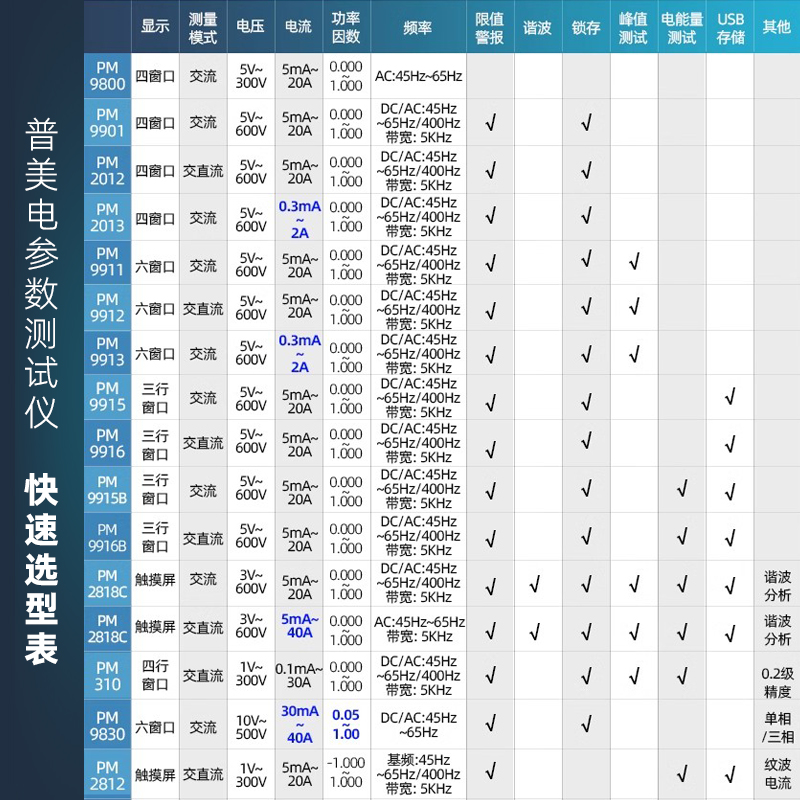Click the 电能量测试 column header
800x800 pixels.
(x=682, y=26)
